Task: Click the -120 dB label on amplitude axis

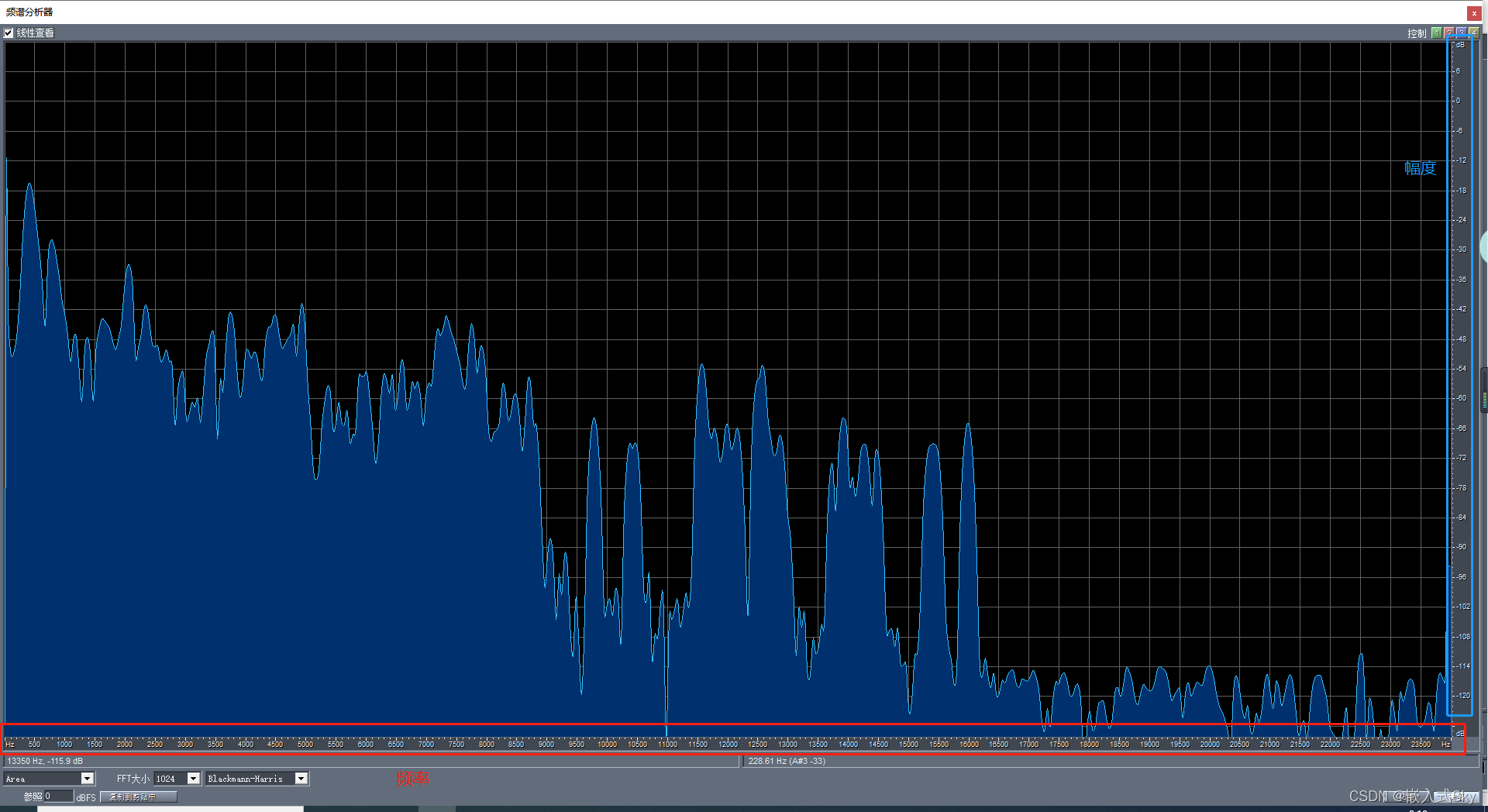Action: point(1462,696)
